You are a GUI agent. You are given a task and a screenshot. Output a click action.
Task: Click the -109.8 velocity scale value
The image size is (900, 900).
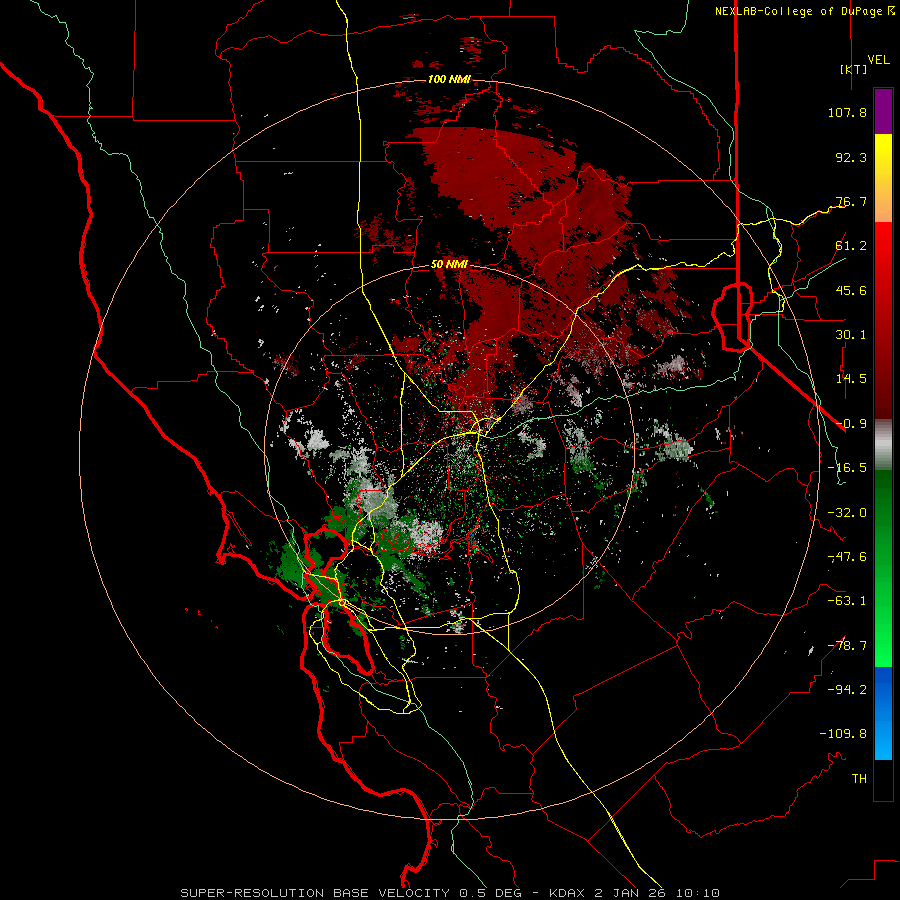[x=843, y=734]
